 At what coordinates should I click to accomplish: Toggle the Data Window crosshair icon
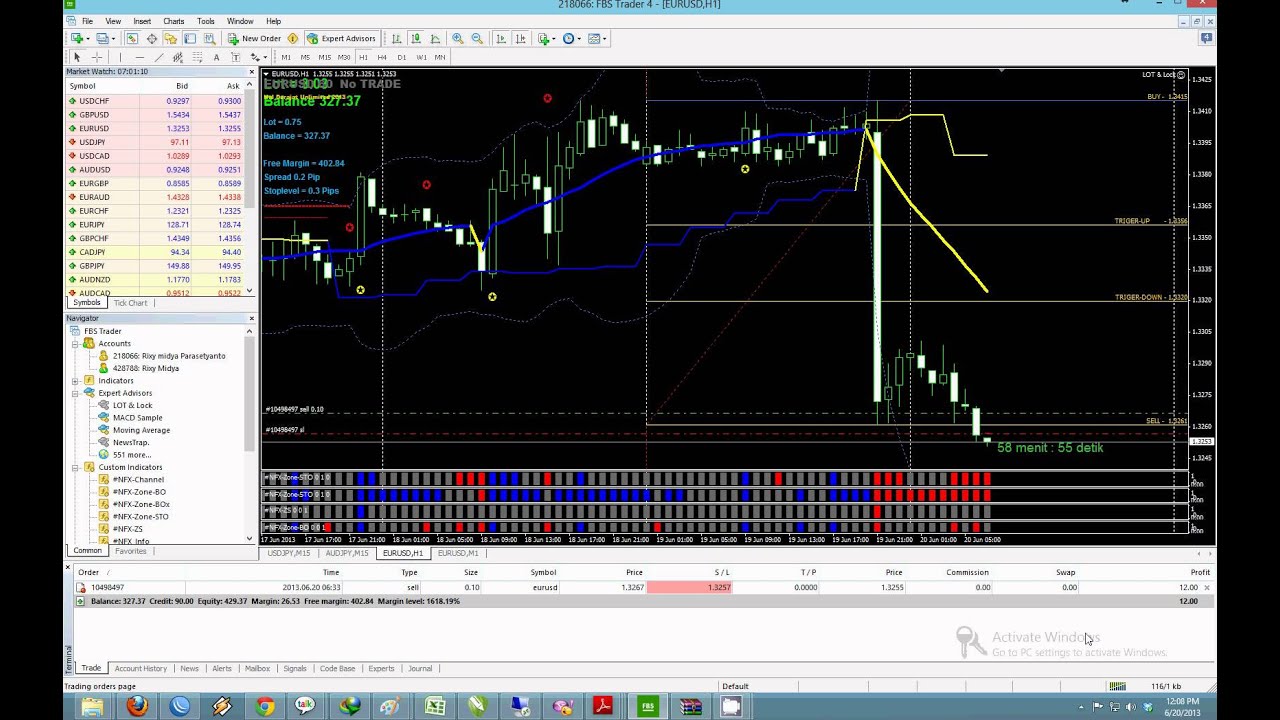point(151,38)
